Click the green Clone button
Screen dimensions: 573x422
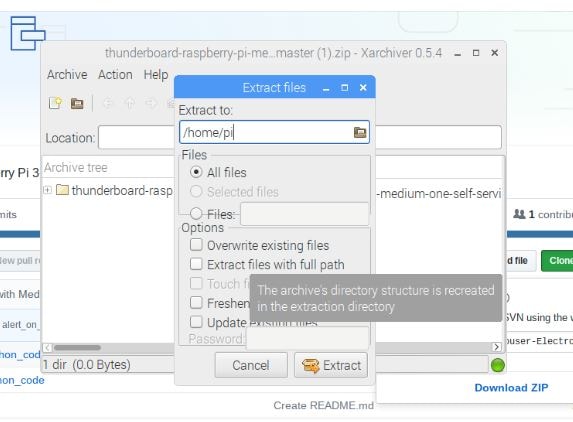click(557, 261)
